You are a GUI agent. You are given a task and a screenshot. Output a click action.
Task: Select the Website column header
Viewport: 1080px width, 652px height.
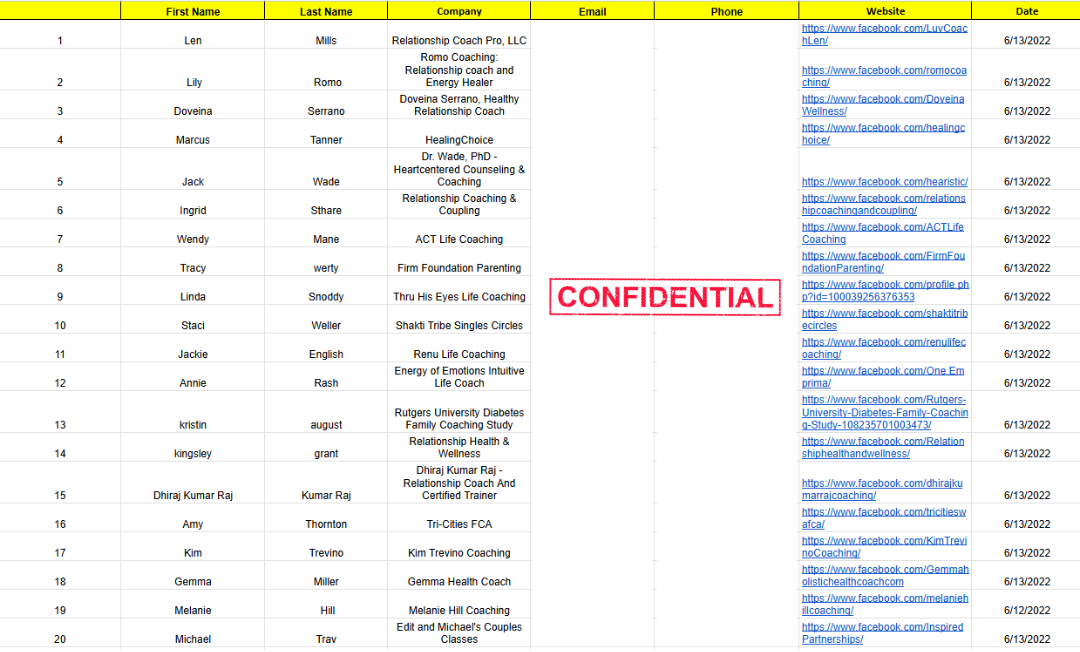[886, 11]
